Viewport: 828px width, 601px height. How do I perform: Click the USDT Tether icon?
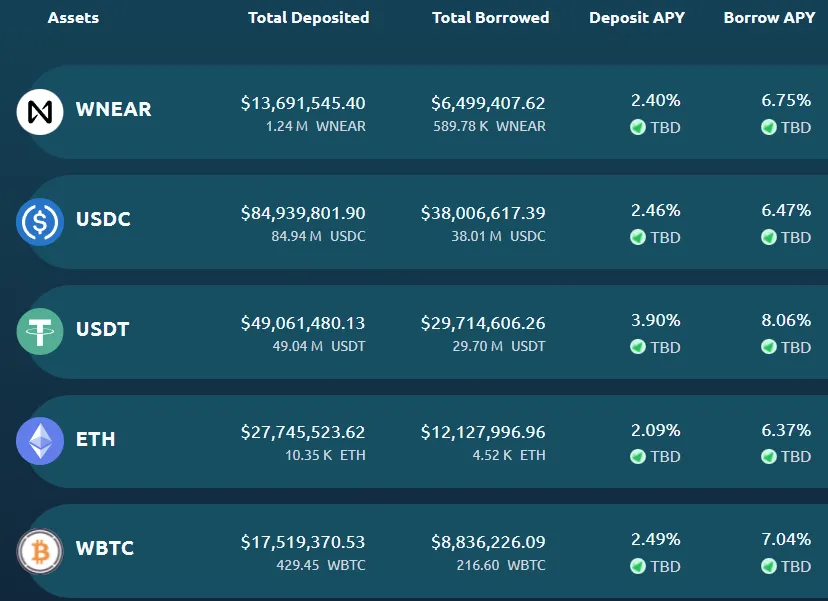tap(40, 332)
